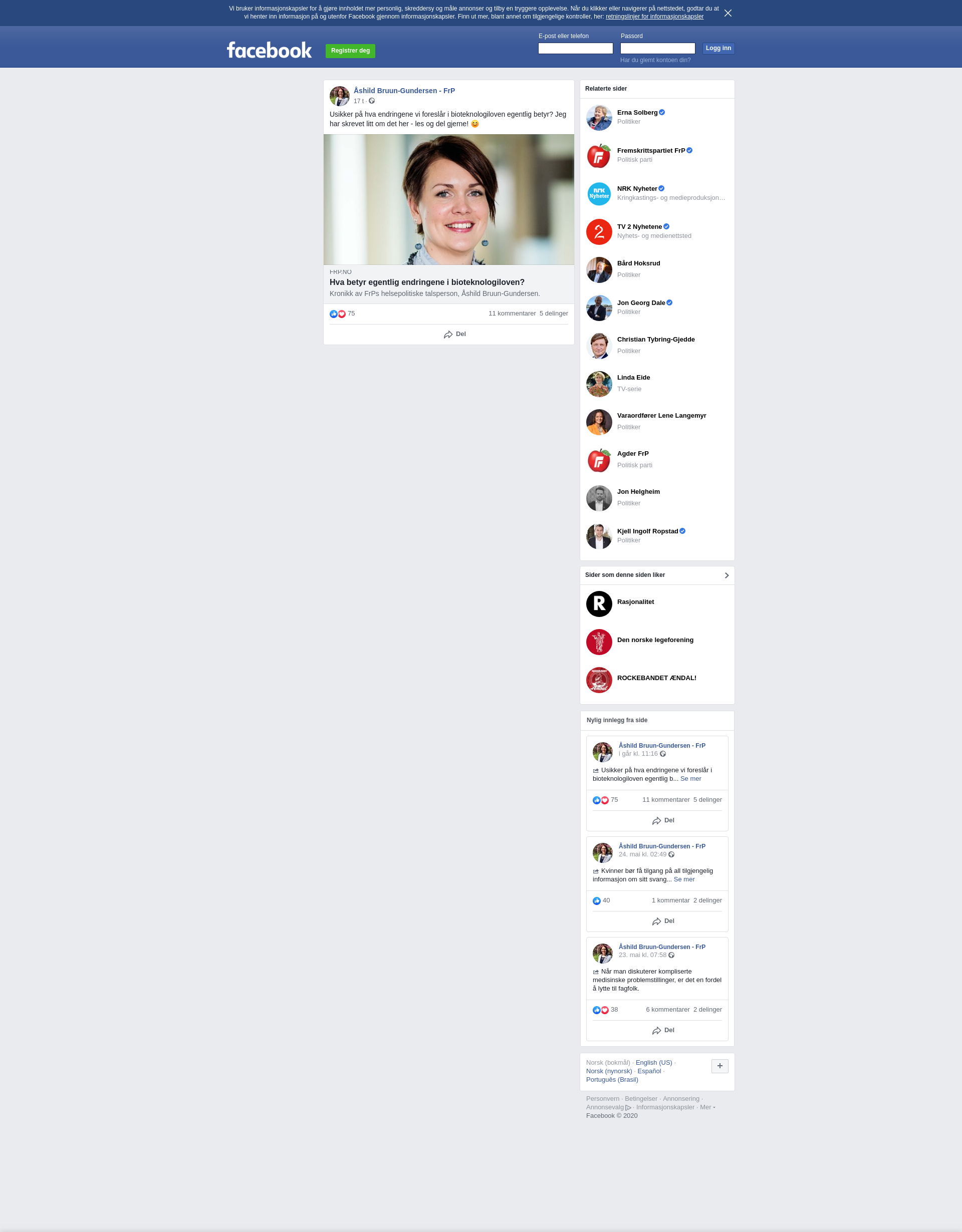
Task: Click Erna Solberg's profile picture
Action: (599, 117)
